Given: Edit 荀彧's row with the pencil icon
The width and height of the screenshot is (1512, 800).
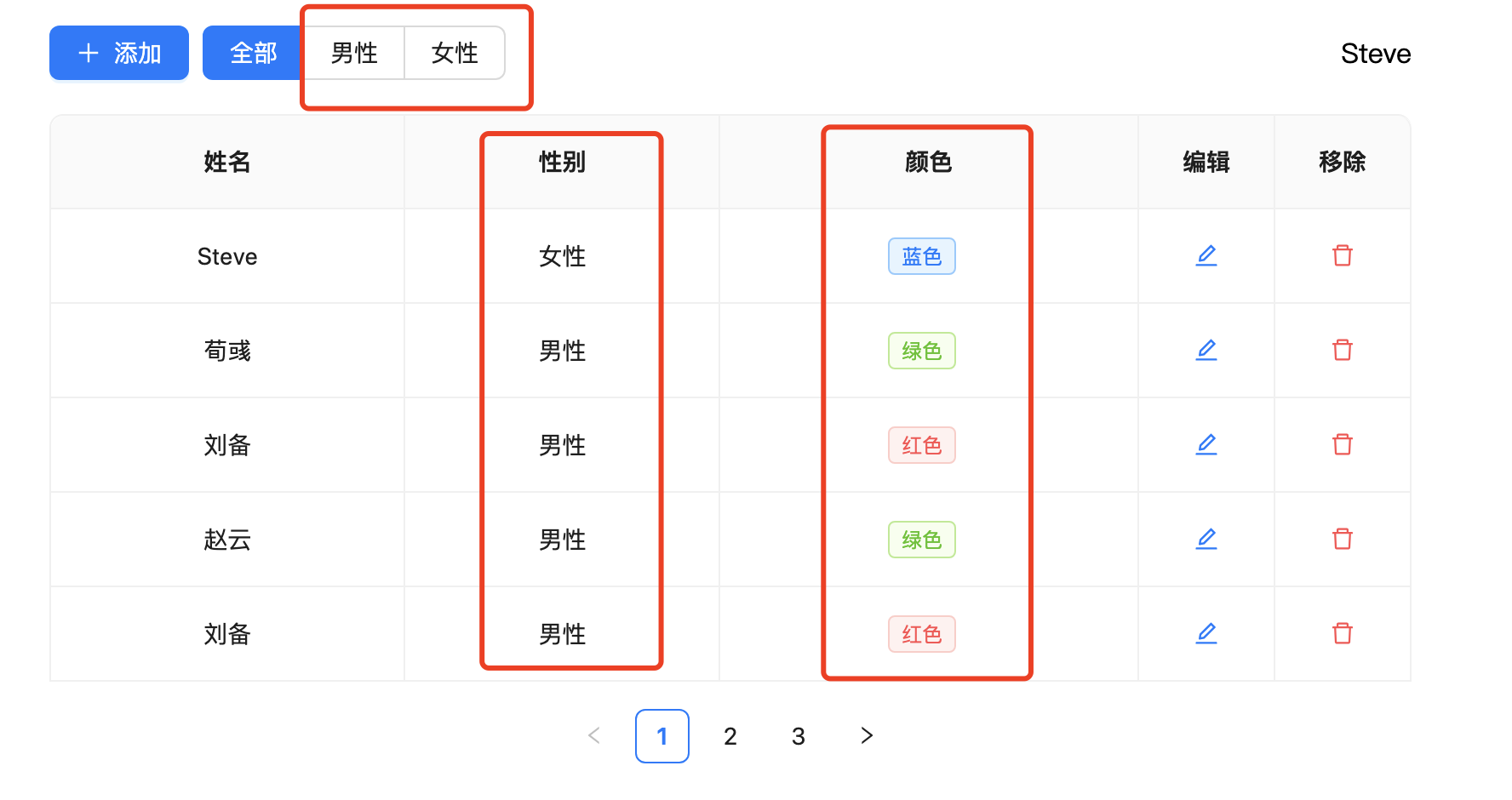Looking at the screenshot, I should pyautogui.click(x=1206, y=350).
